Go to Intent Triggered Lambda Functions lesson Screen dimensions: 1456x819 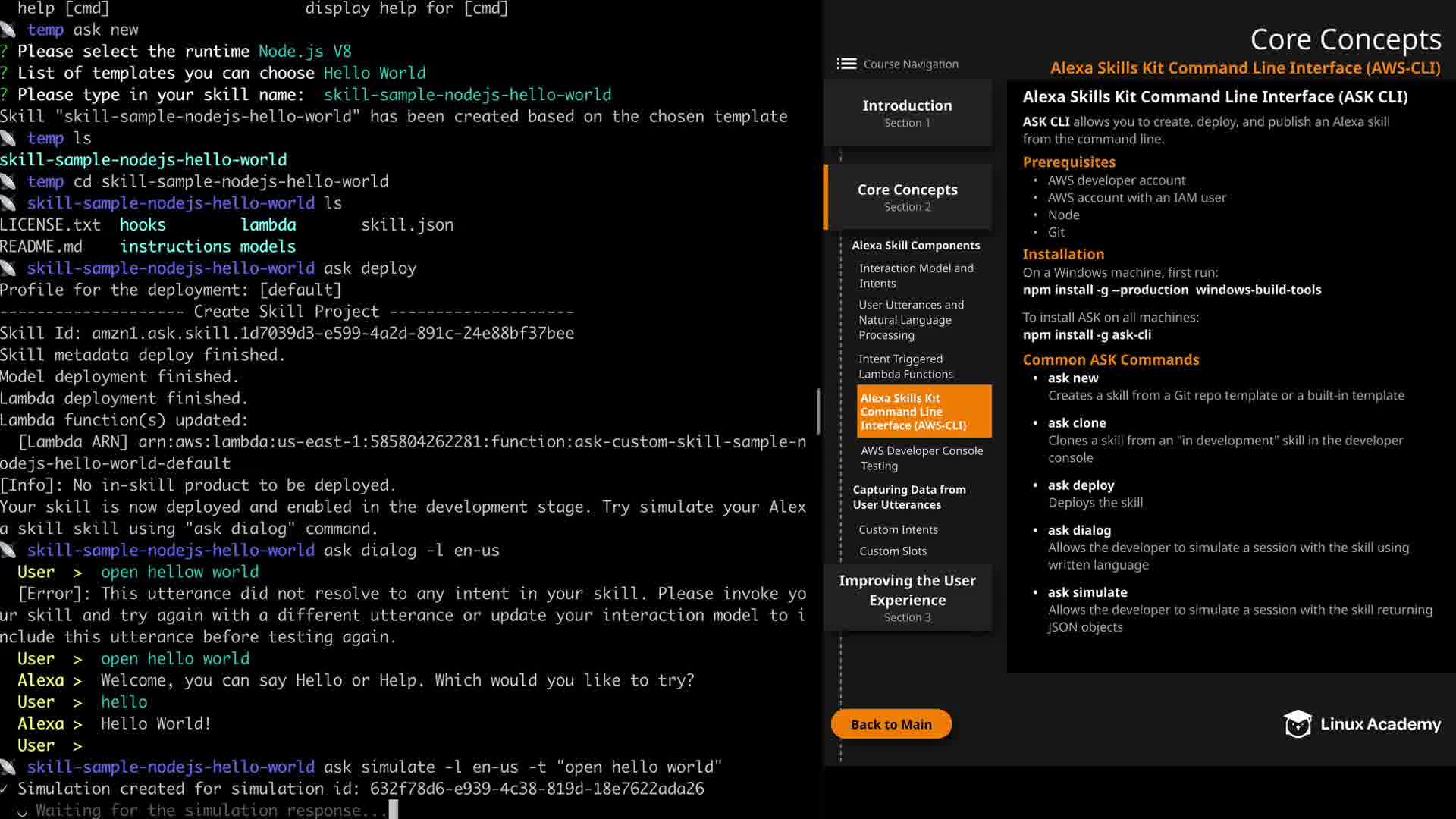905,366
